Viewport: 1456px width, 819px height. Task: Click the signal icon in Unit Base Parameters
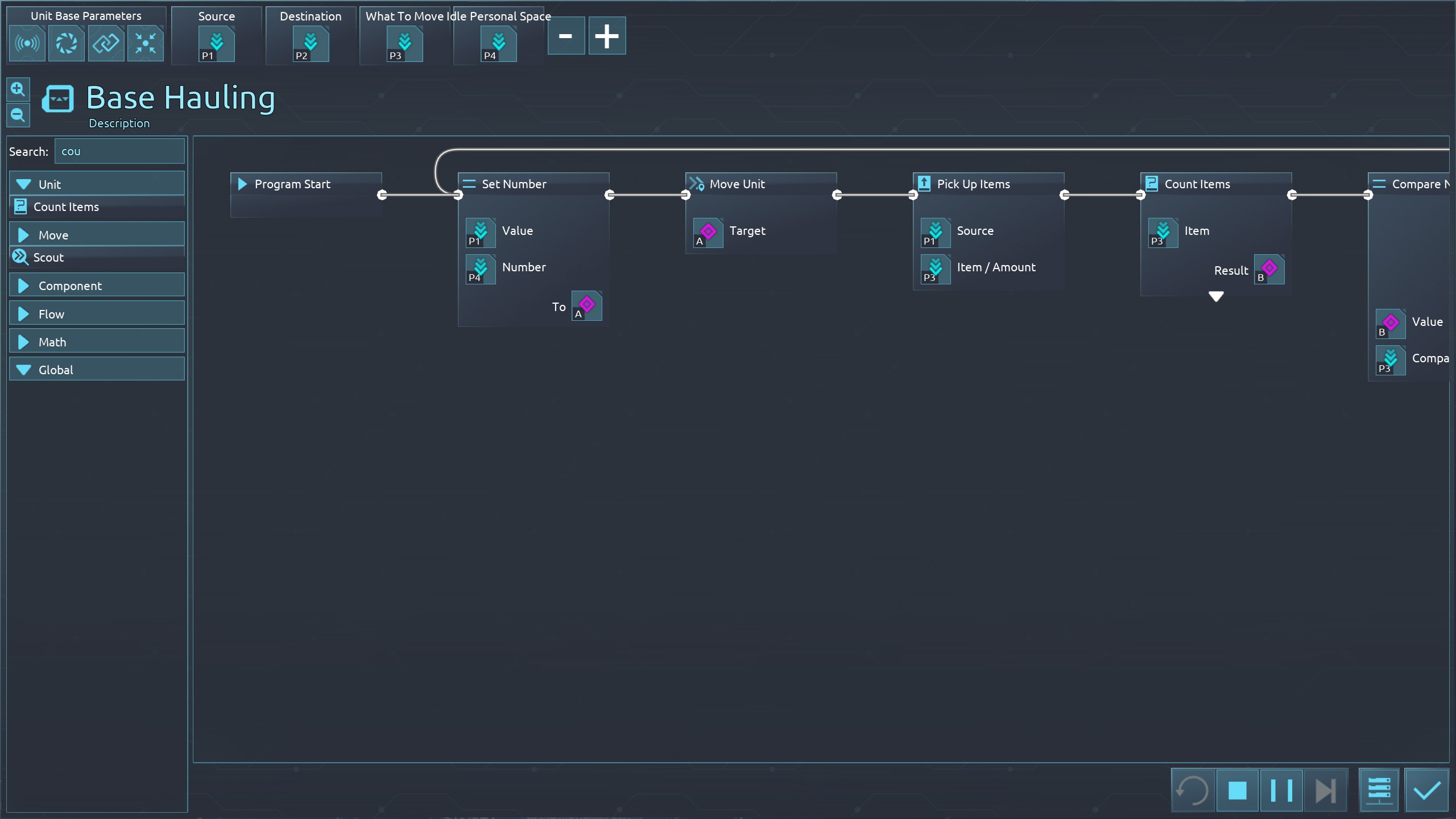[x=27, y=43]
